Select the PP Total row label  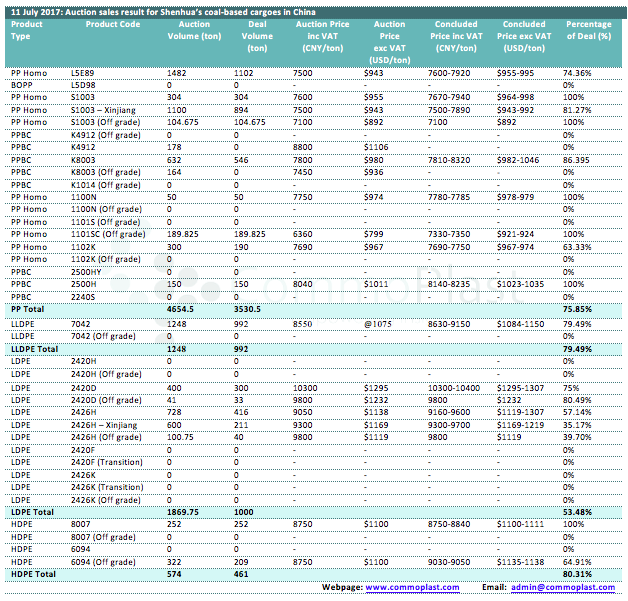[x=29, y=309]
